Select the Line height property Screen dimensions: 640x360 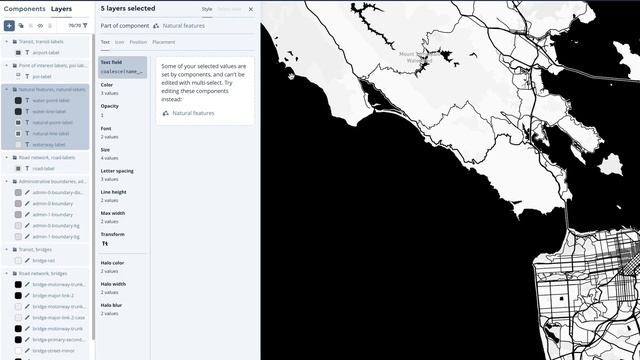pyautogui.click(x=122, y=196)
